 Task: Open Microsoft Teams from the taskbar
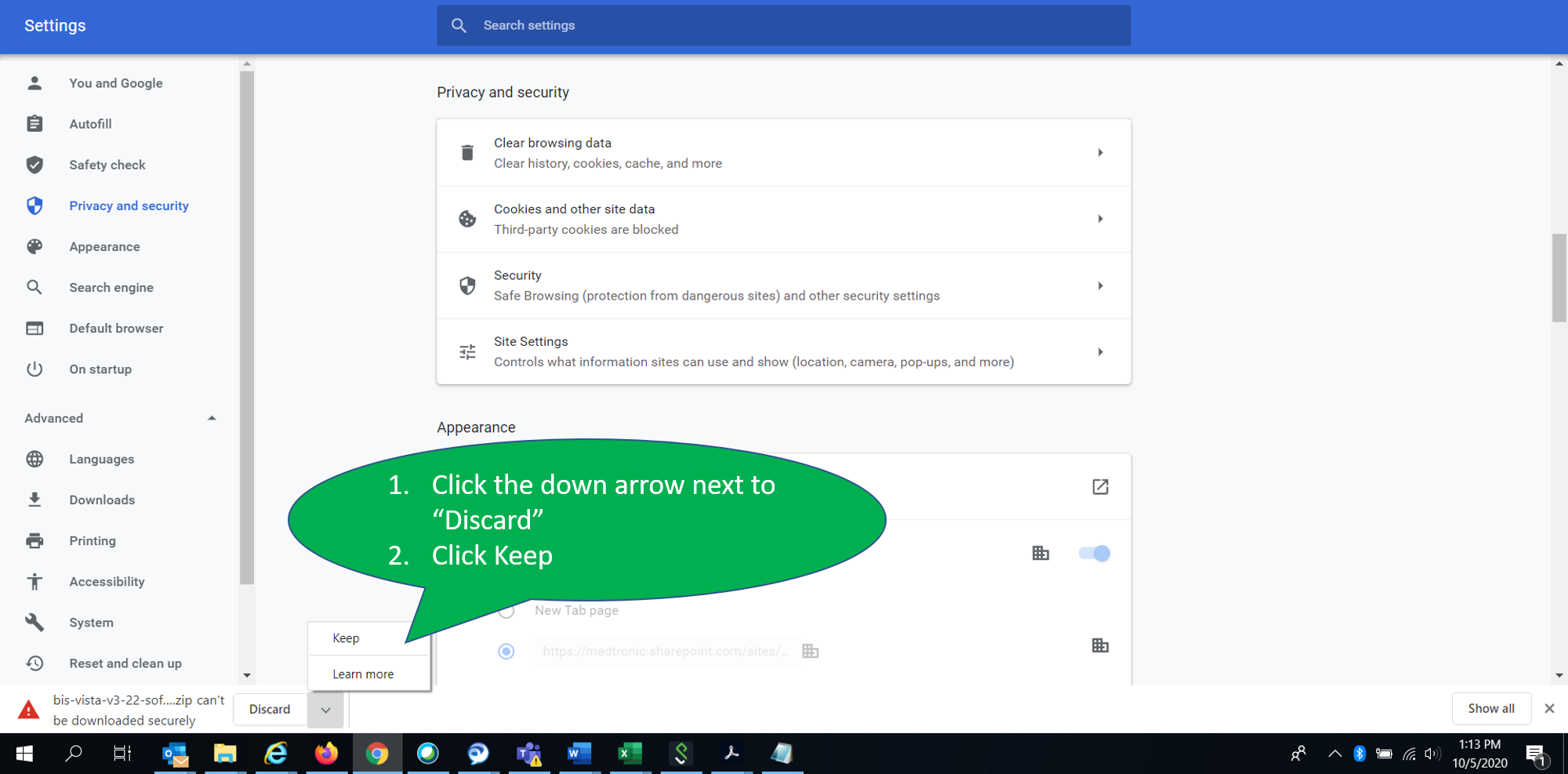coord(528,754)
